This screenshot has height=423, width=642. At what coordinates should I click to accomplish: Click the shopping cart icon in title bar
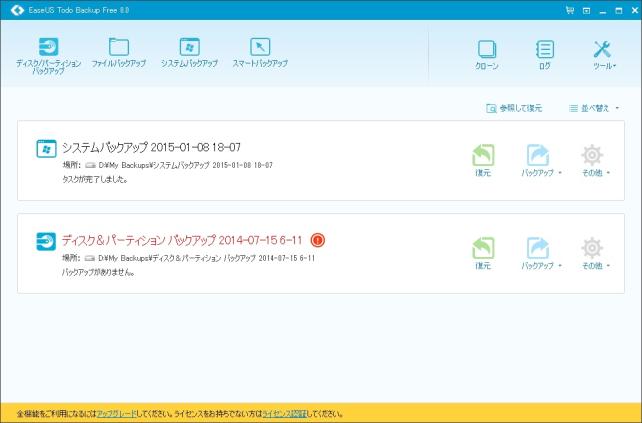[570, 10]
